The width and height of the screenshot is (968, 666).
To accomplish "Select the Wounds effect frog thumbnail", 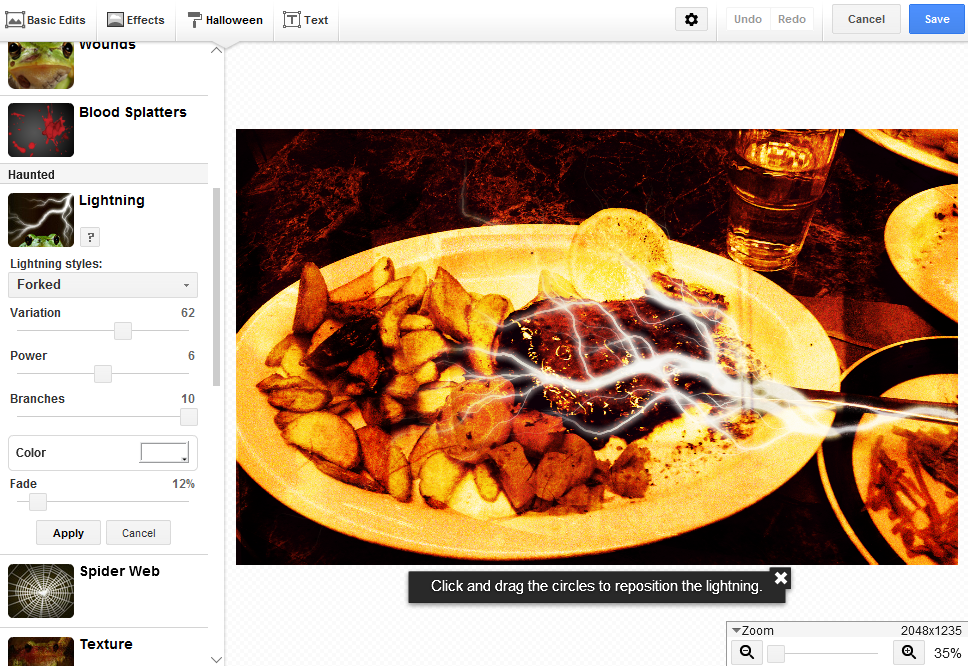I will (41, 65).
